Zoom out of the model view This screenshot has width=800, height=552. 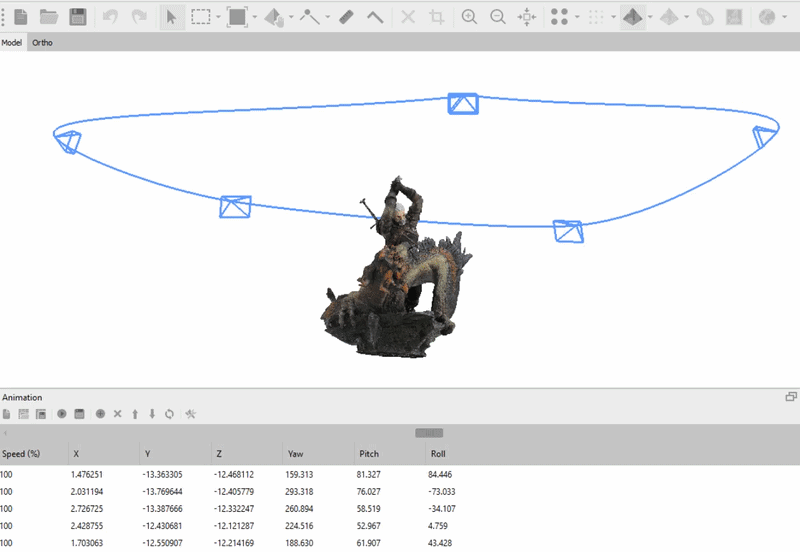(x=497, y=17)
